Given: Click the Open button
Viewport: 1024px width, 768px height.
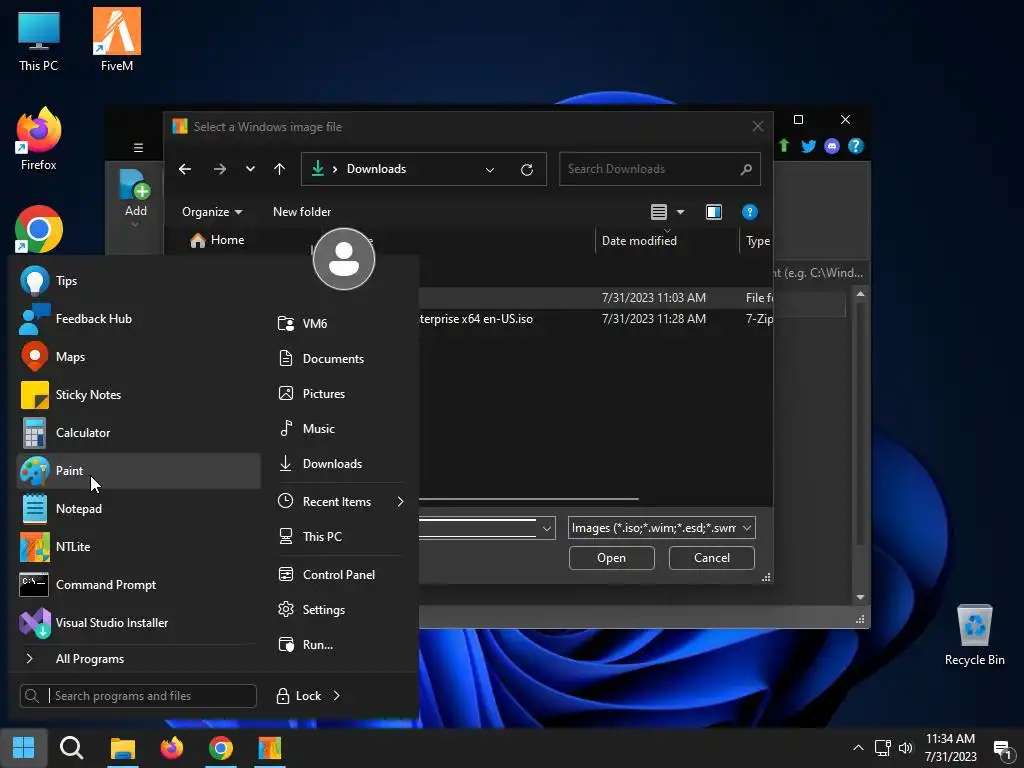Looking at the screenshot, I should coord(611,558).
